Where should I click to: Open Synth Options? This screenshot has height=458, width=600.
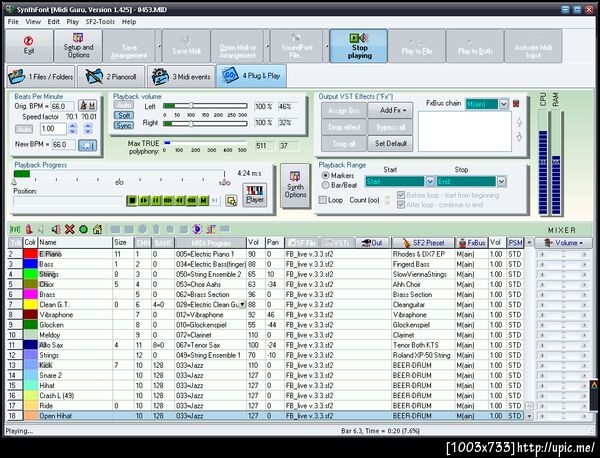coord(295,186)
